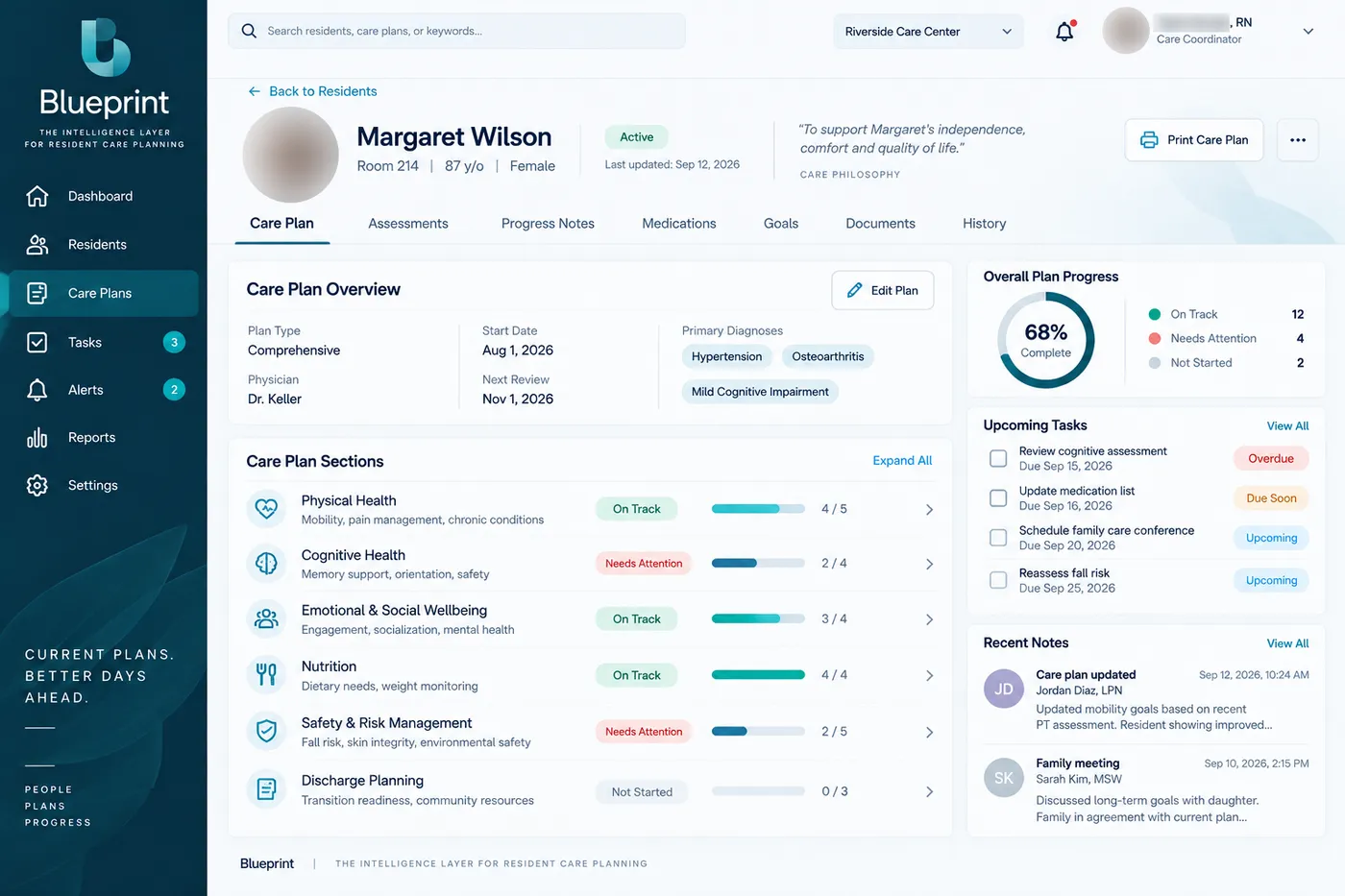Click the Blueprint logo icon
The image size is (1345, 896).
click(105, 47)
